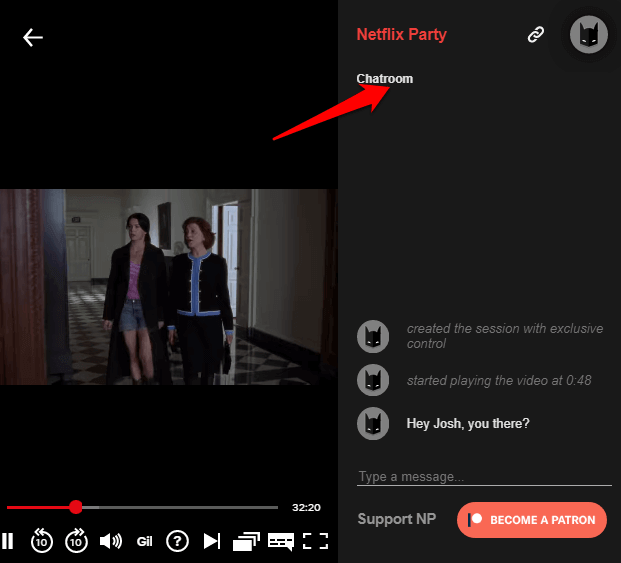Click the Netflix Party title
This screenshot has width=621, height=563.
pos(401,35)
